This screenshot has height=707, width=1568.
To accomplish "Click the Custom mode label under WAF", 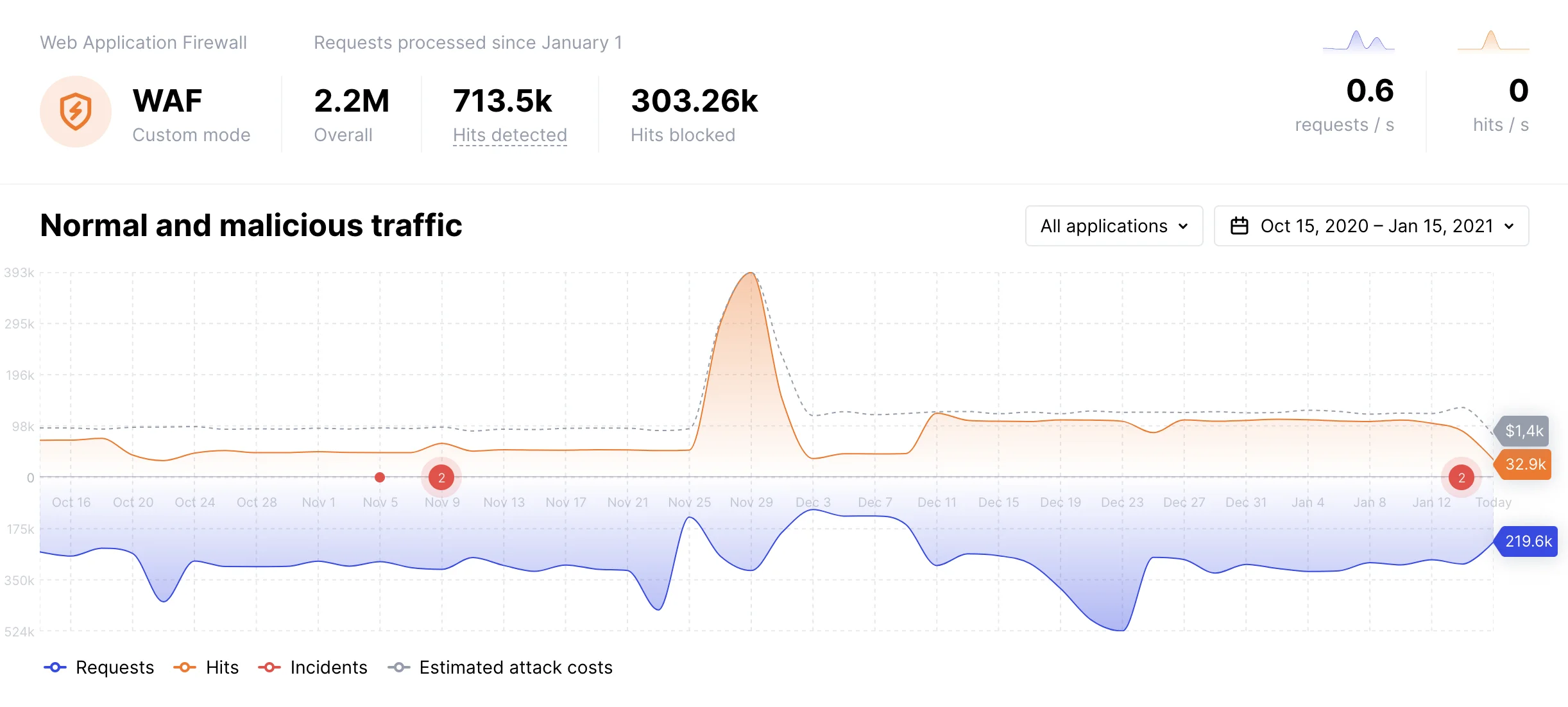I will coord(192,135).
